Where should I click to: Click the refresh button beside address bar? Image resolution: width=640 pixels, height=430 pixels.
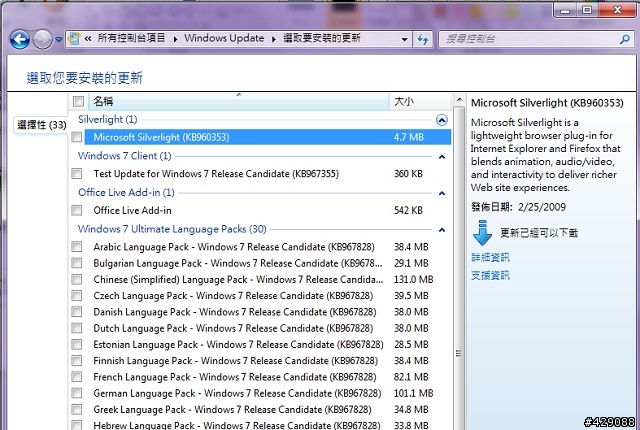click(422, 39)
